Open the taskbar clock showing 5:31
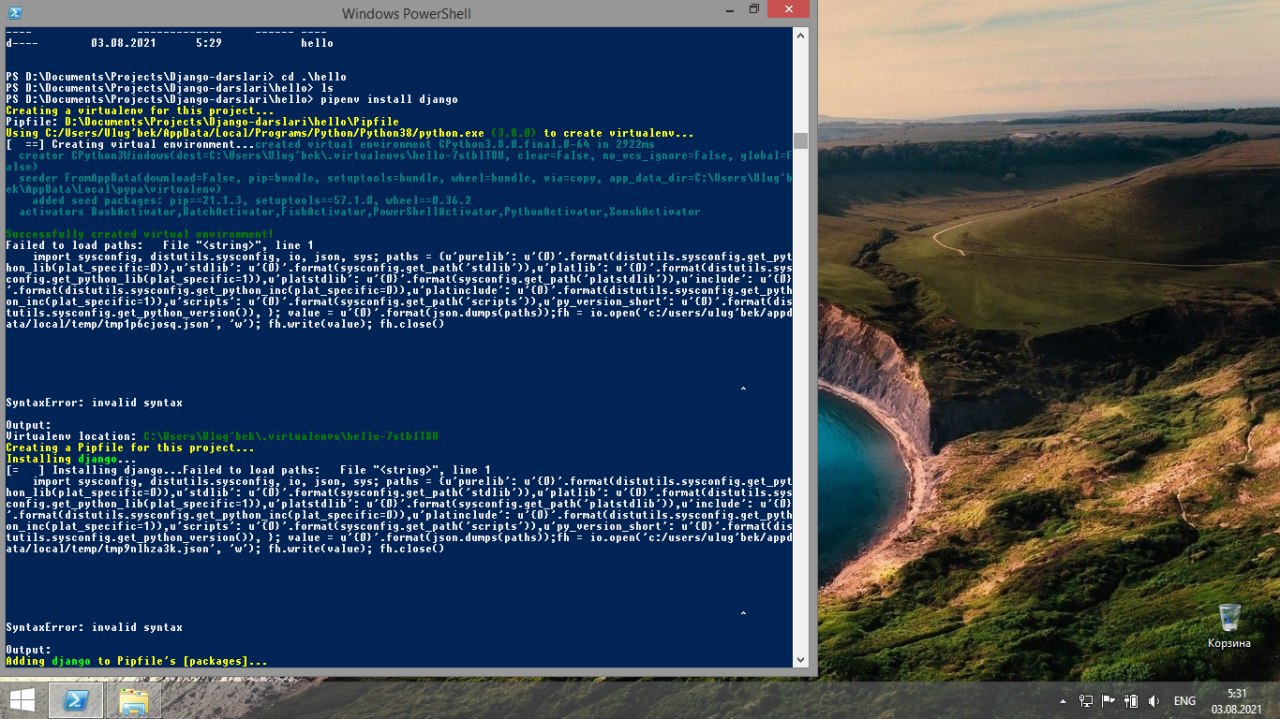Image resolution: width=1280 pixels, height=719 pixels. click(x=1237, y=700)
